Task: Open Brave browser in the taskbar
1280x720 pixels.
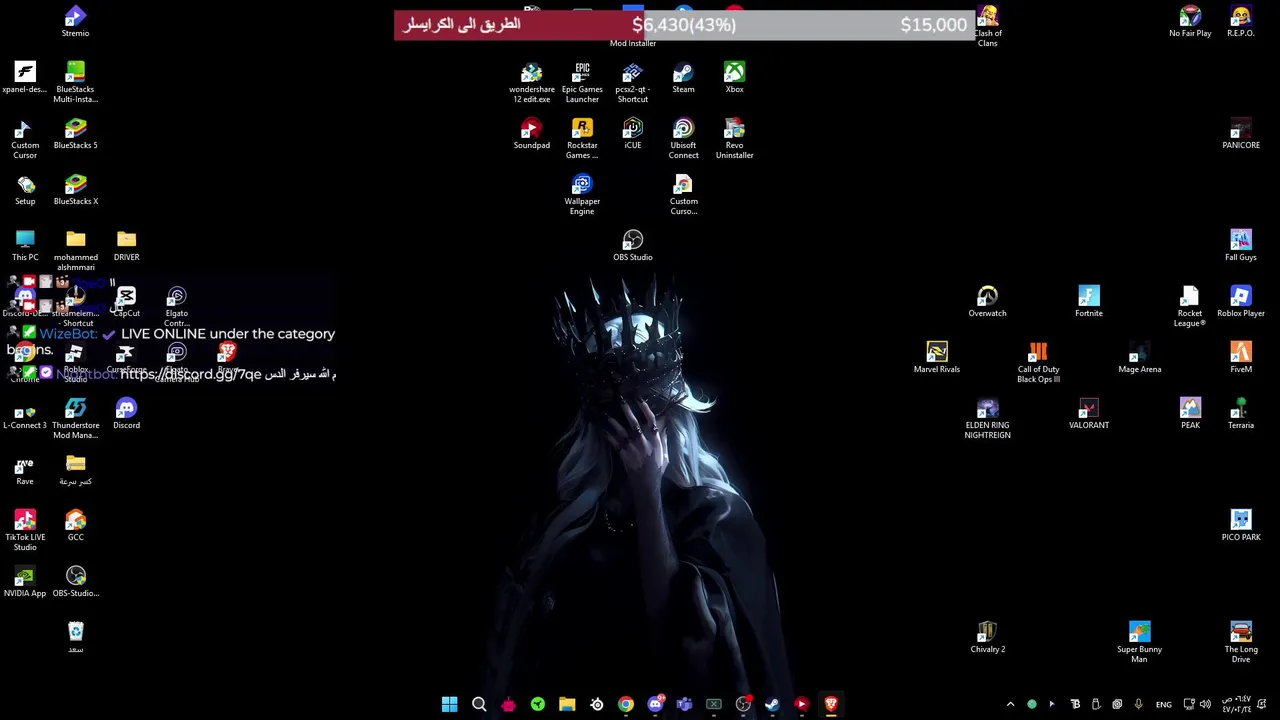Action: 831,704
